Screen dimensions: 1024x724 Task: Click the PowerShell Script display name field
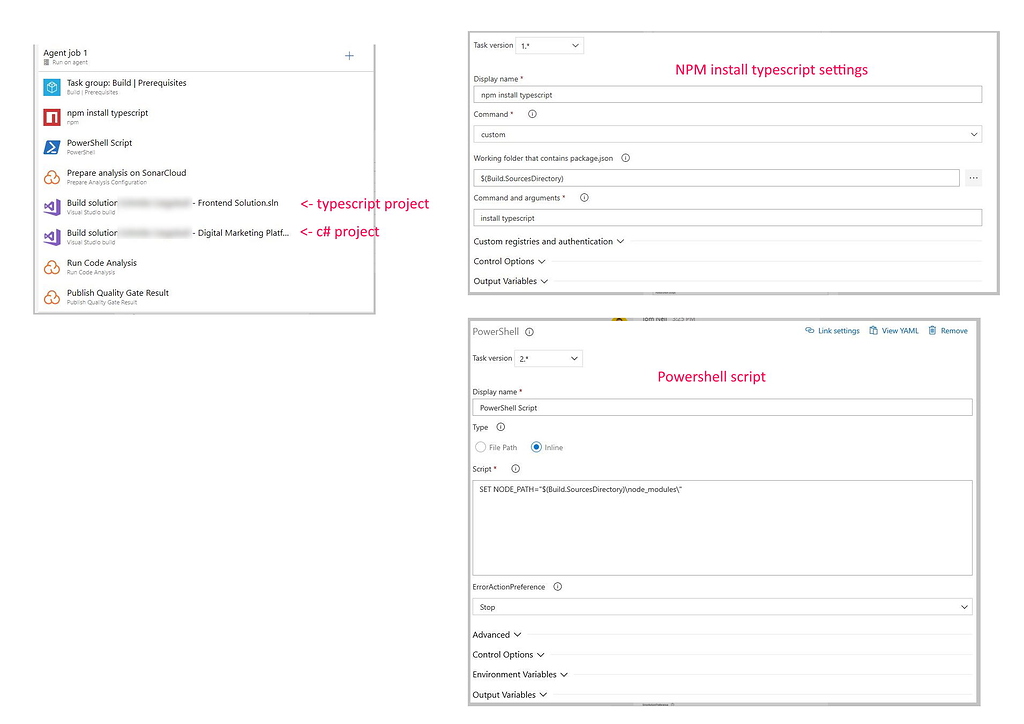[x=722, y=407]
